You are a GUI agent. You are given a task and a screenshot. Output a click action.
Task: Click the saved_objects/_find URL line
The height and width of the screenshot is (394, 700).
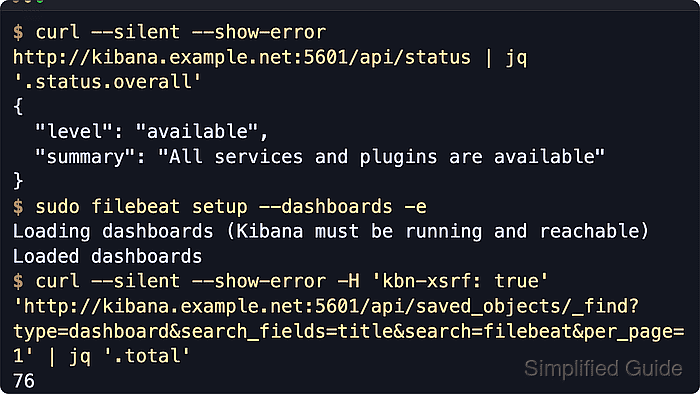(x=326, y=306)
